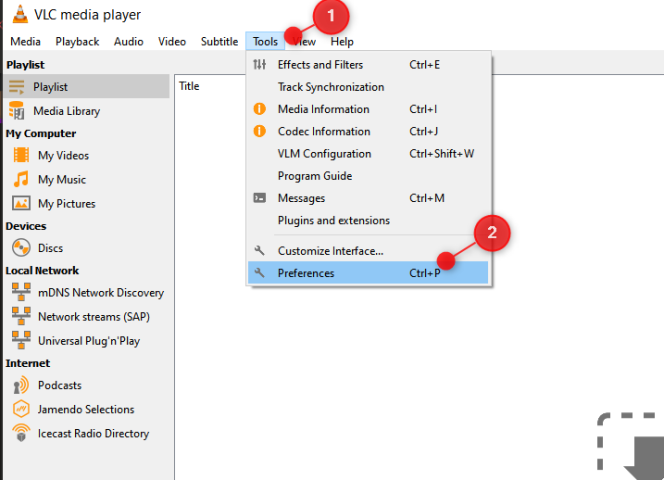Open the Media menu
Viewport: 664px width, 480px height.
pos(25,42)
